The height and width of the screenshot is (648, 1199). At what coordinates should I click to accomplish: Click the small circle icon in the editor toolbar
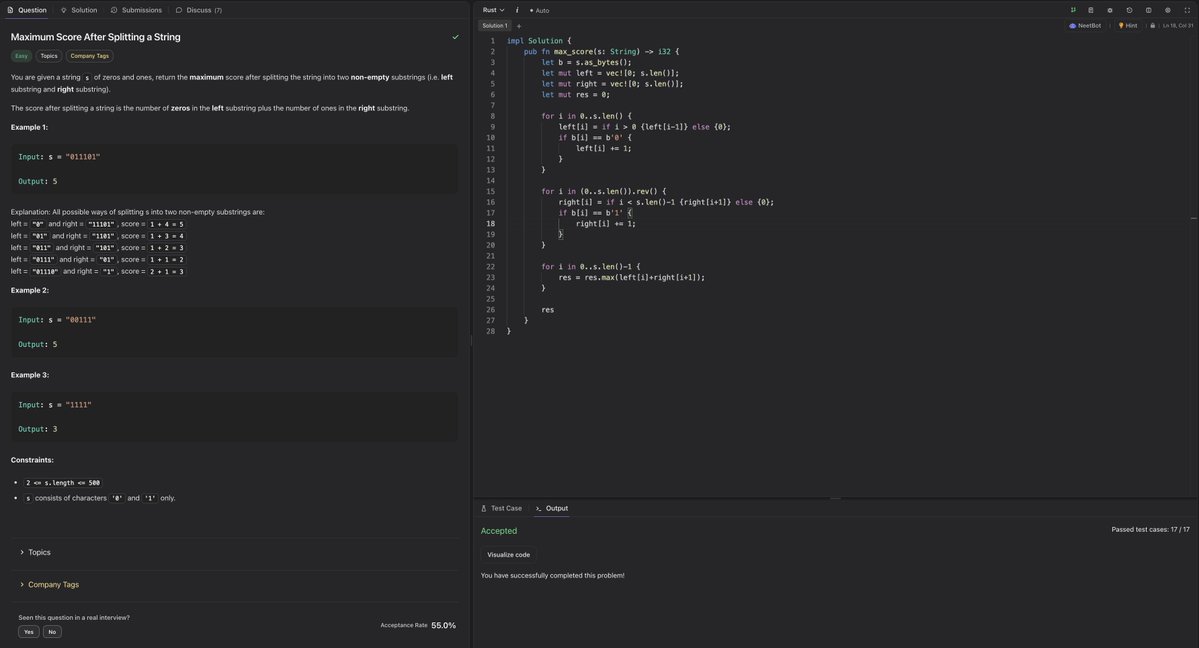pyautogui.click(x=1110, y=10)
